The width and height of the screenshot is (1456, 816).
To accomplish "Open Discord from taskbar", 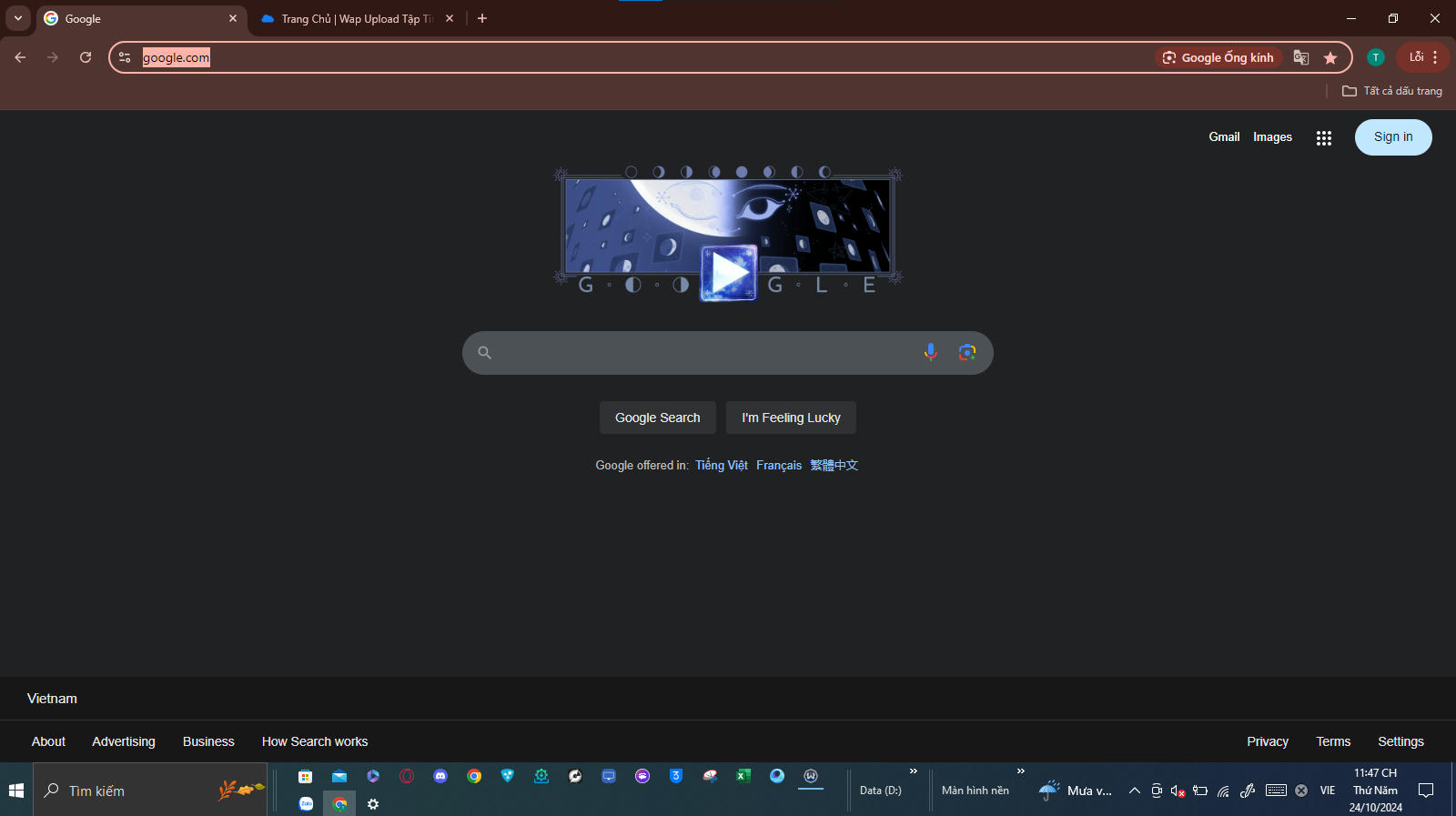I will tap(440, 776).
